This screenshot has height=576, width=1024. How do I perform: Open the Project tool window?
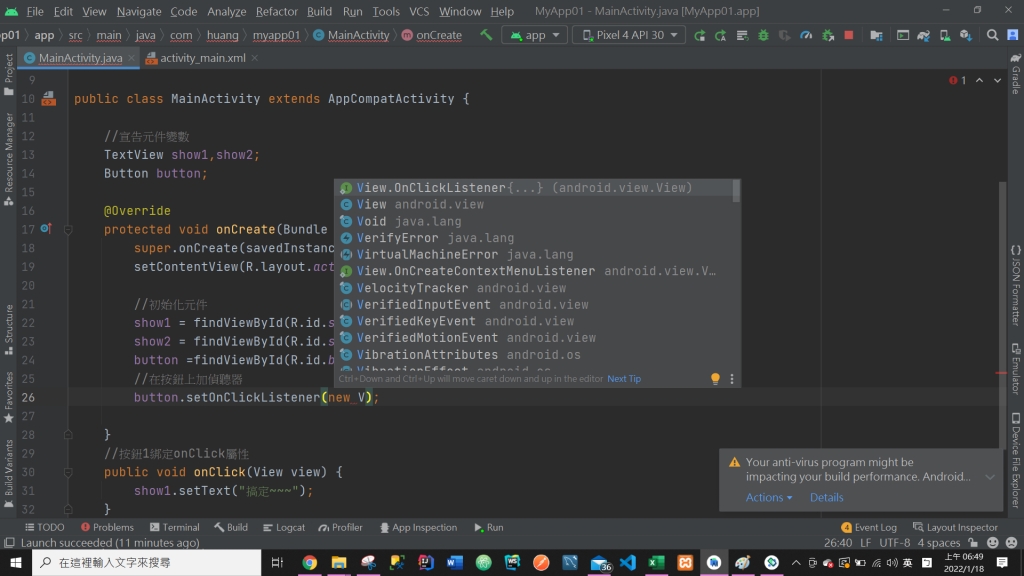pyautogui.click(x=8, y=74)
